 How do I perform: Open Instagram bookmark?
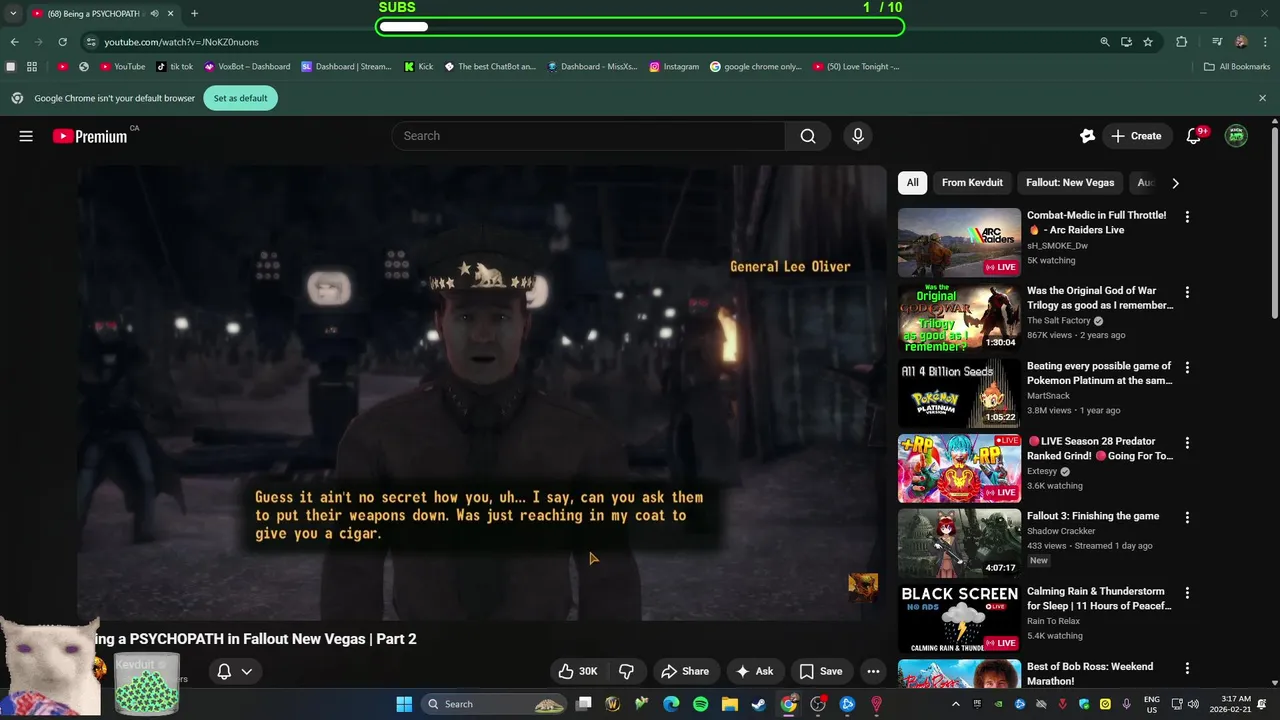point(674,67)
